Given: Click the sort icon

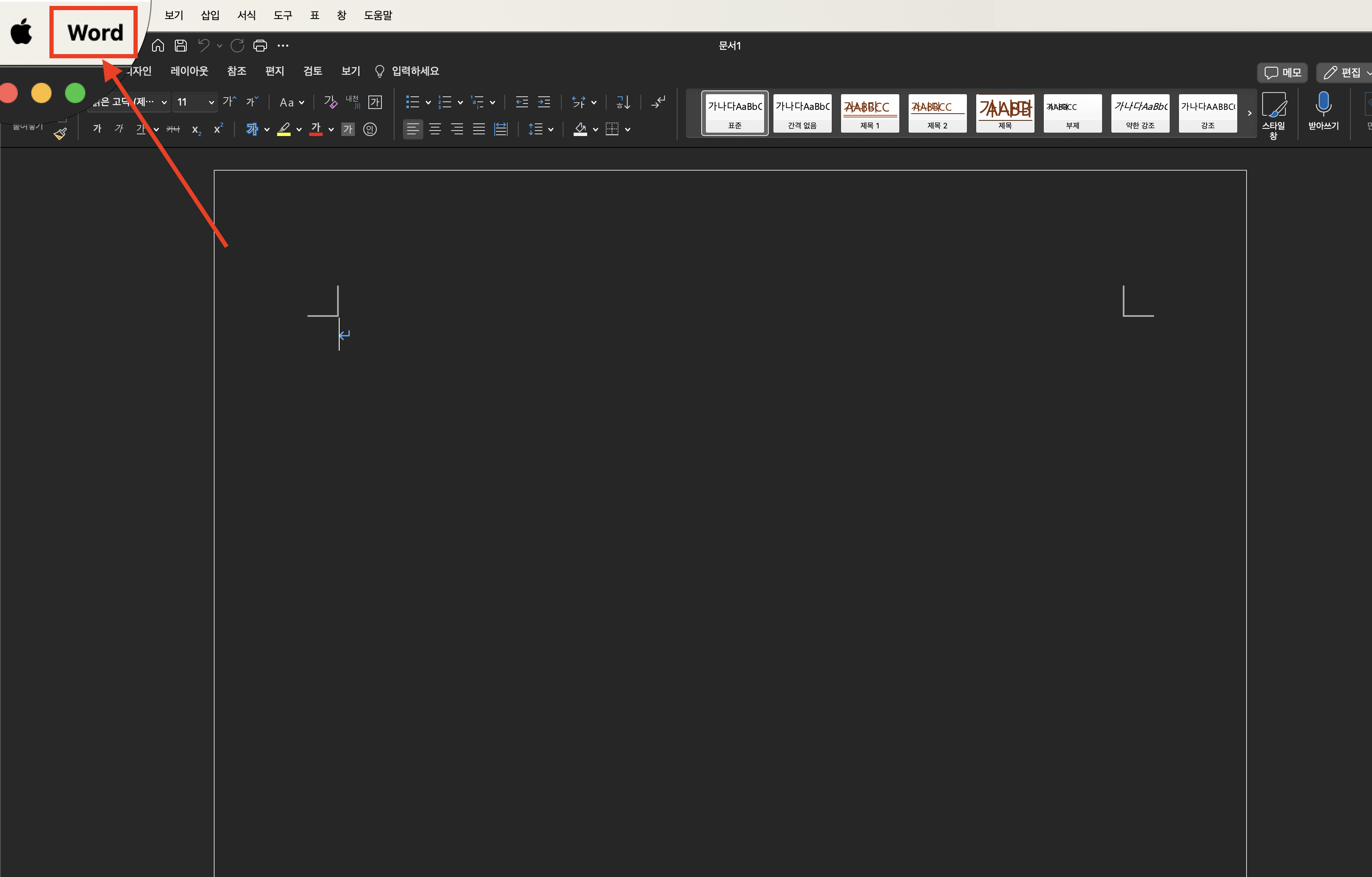Looking at the screenshot, I should coord(623,102).
